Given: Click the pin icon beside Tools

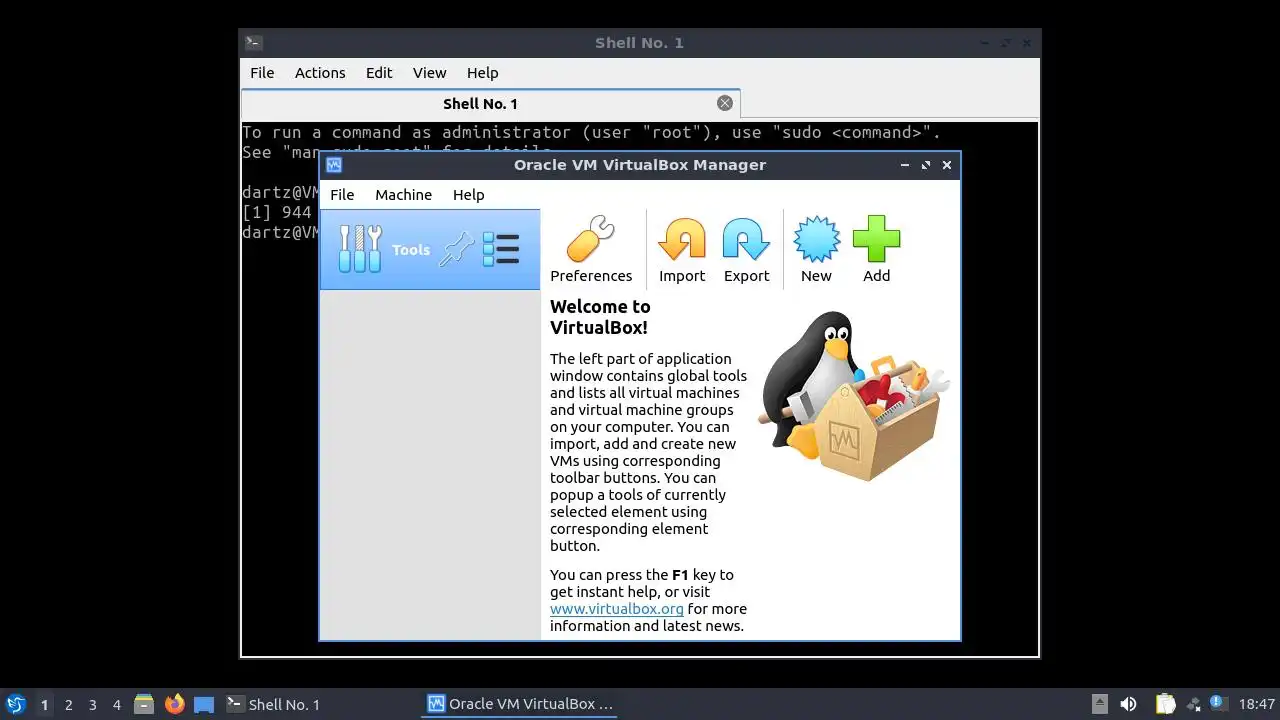Looking at the screenshot, I should pyautogui.click(x=457, y=249).
